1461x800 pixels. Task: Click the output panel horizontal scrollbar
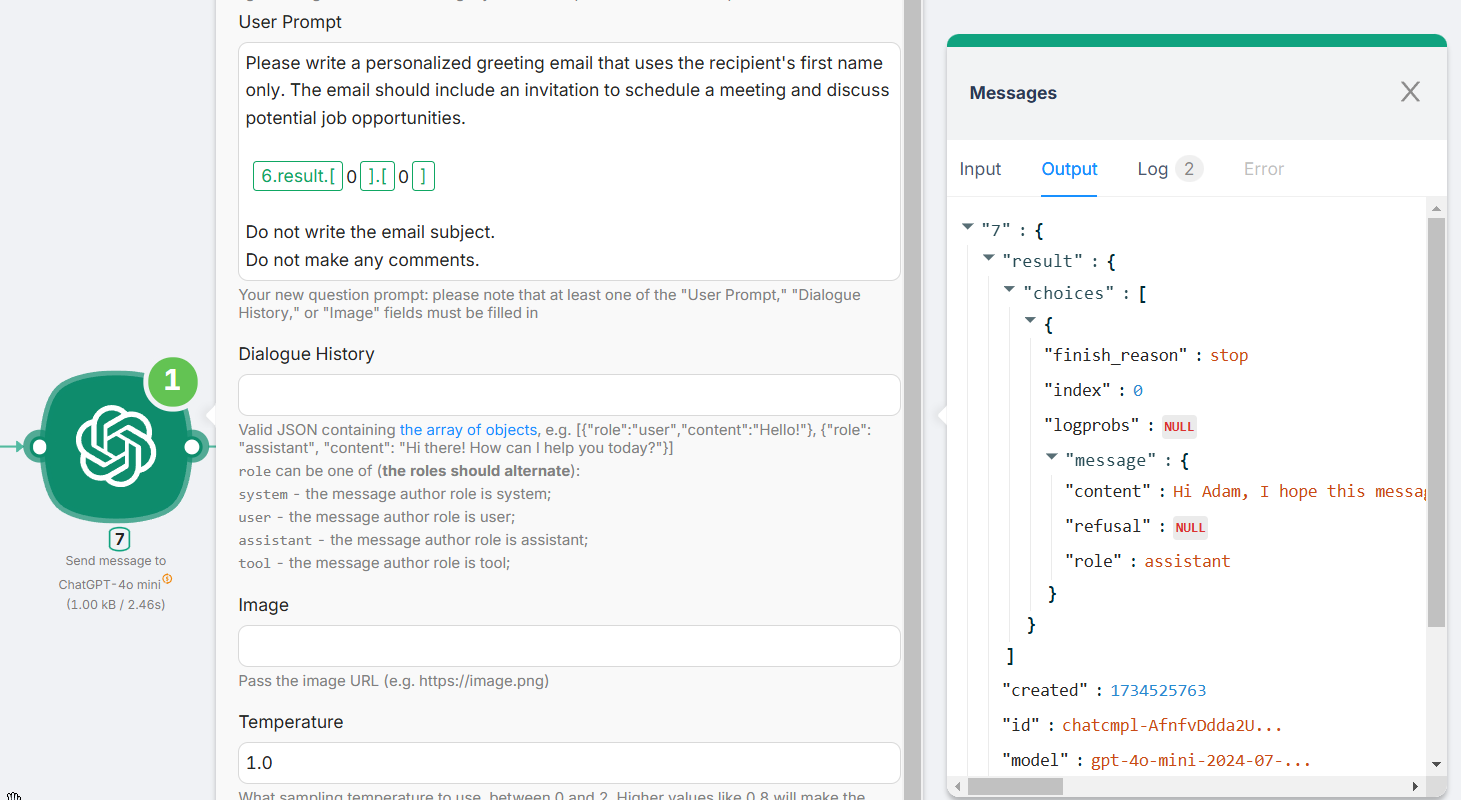pyautogui.click(x=1015, y=786)
